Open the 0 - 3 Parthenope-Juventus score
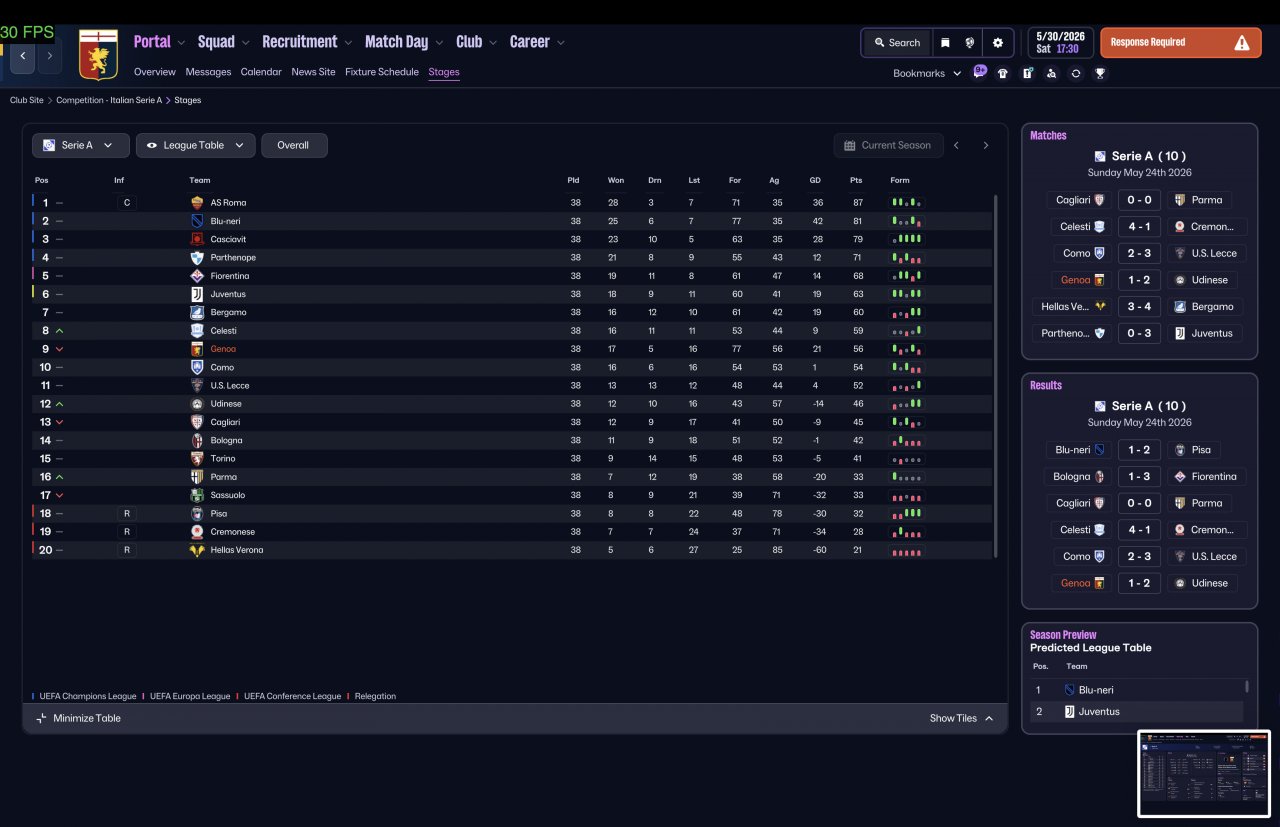Viewport: 1280px width, 827px height. 1139,333
